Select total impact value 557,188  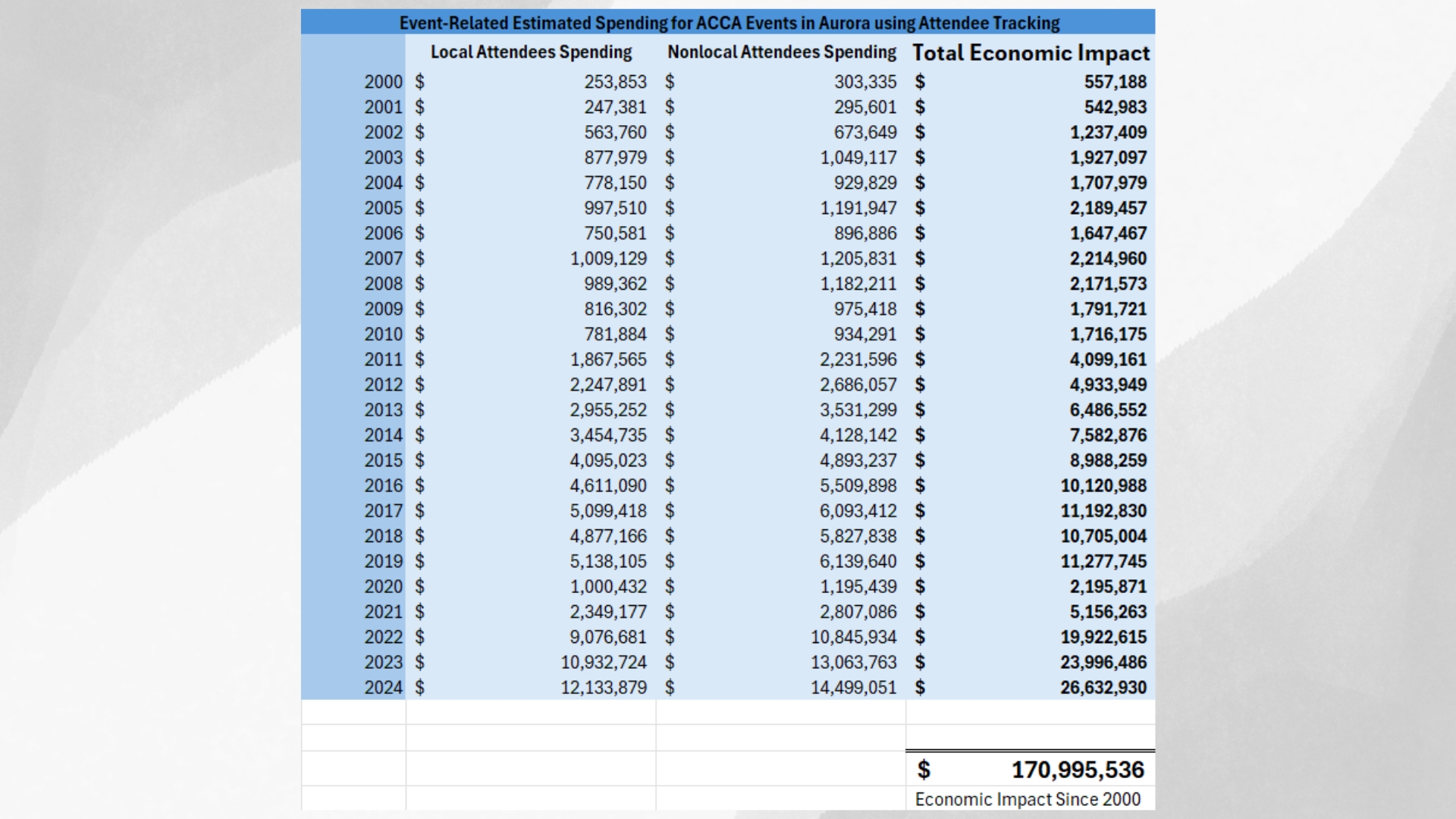pos(1116,82)
